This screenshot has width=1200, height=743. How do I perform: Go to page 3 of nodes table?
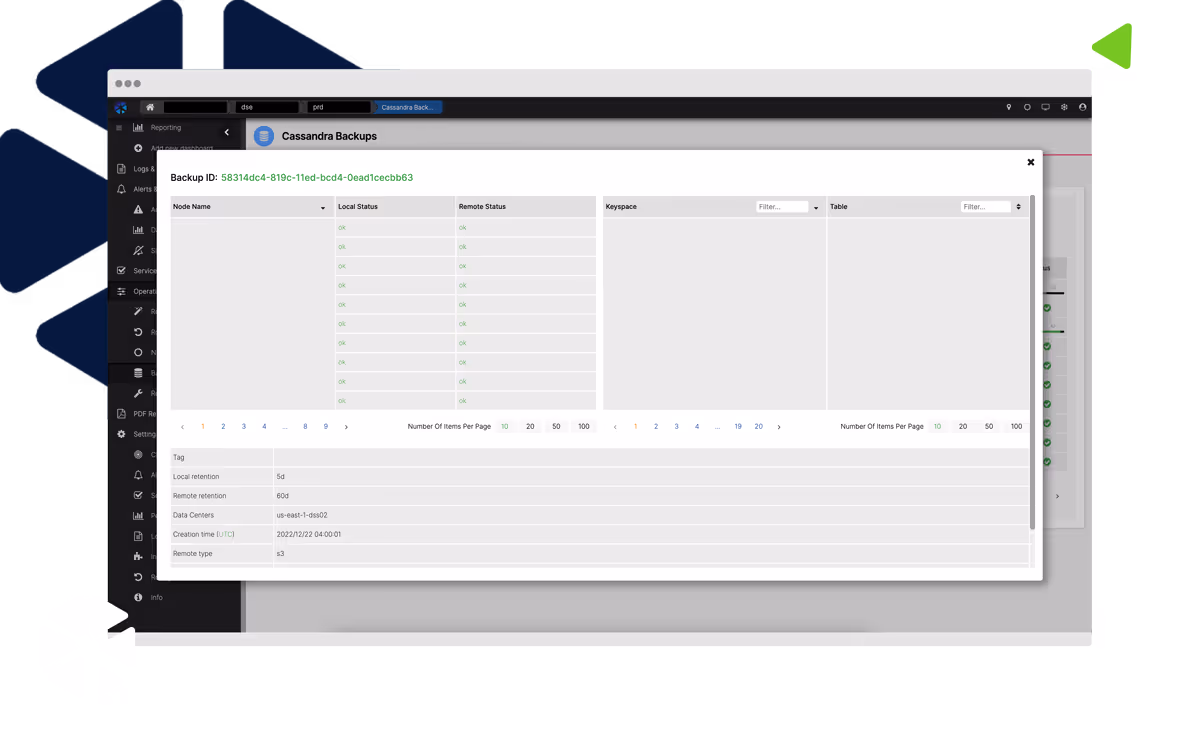coord(243,427)
